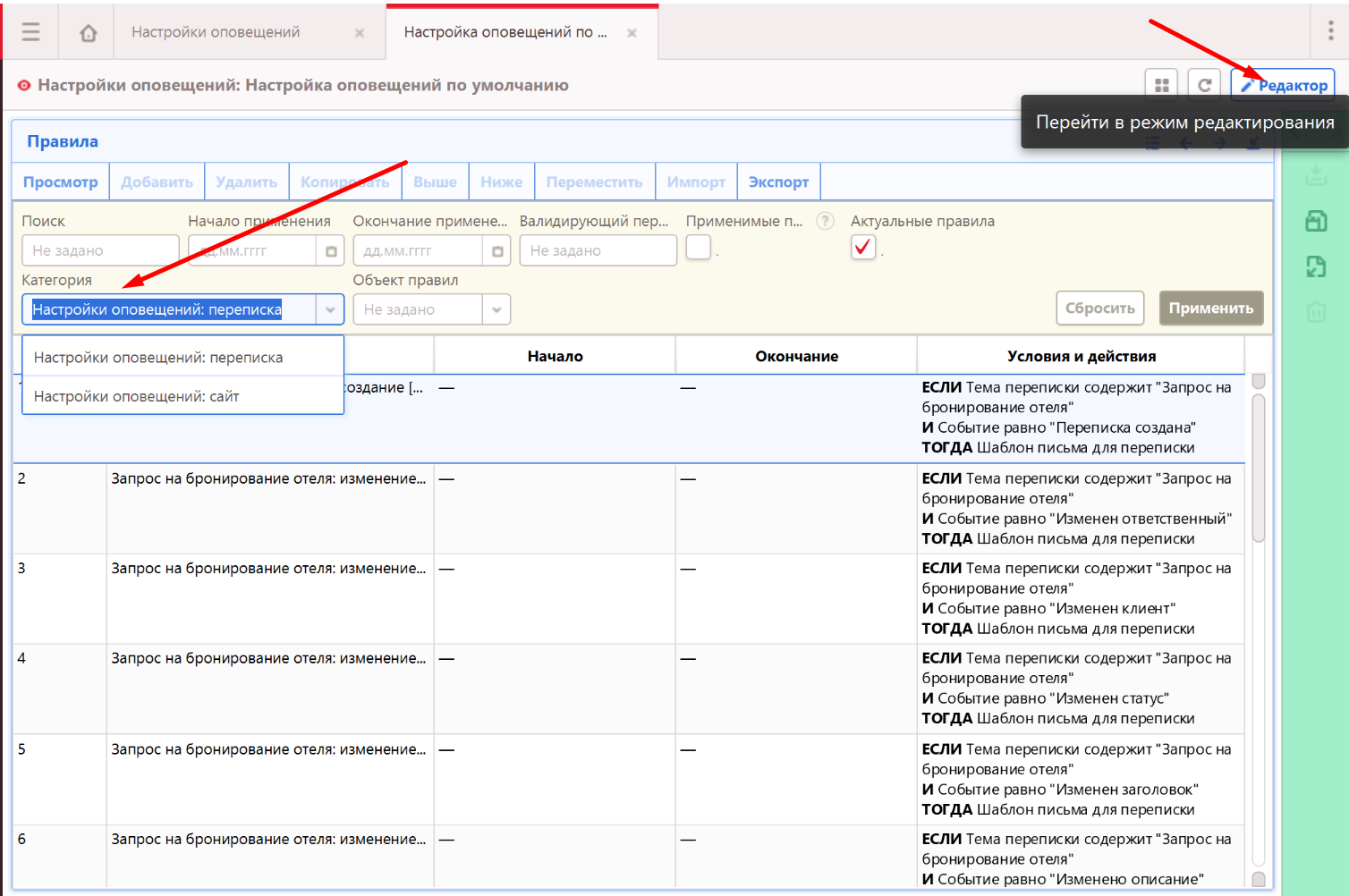Click the Редактор button
Viewport: 1349px width, 896px height.
pyautogui.click(x=1284, y=85)
